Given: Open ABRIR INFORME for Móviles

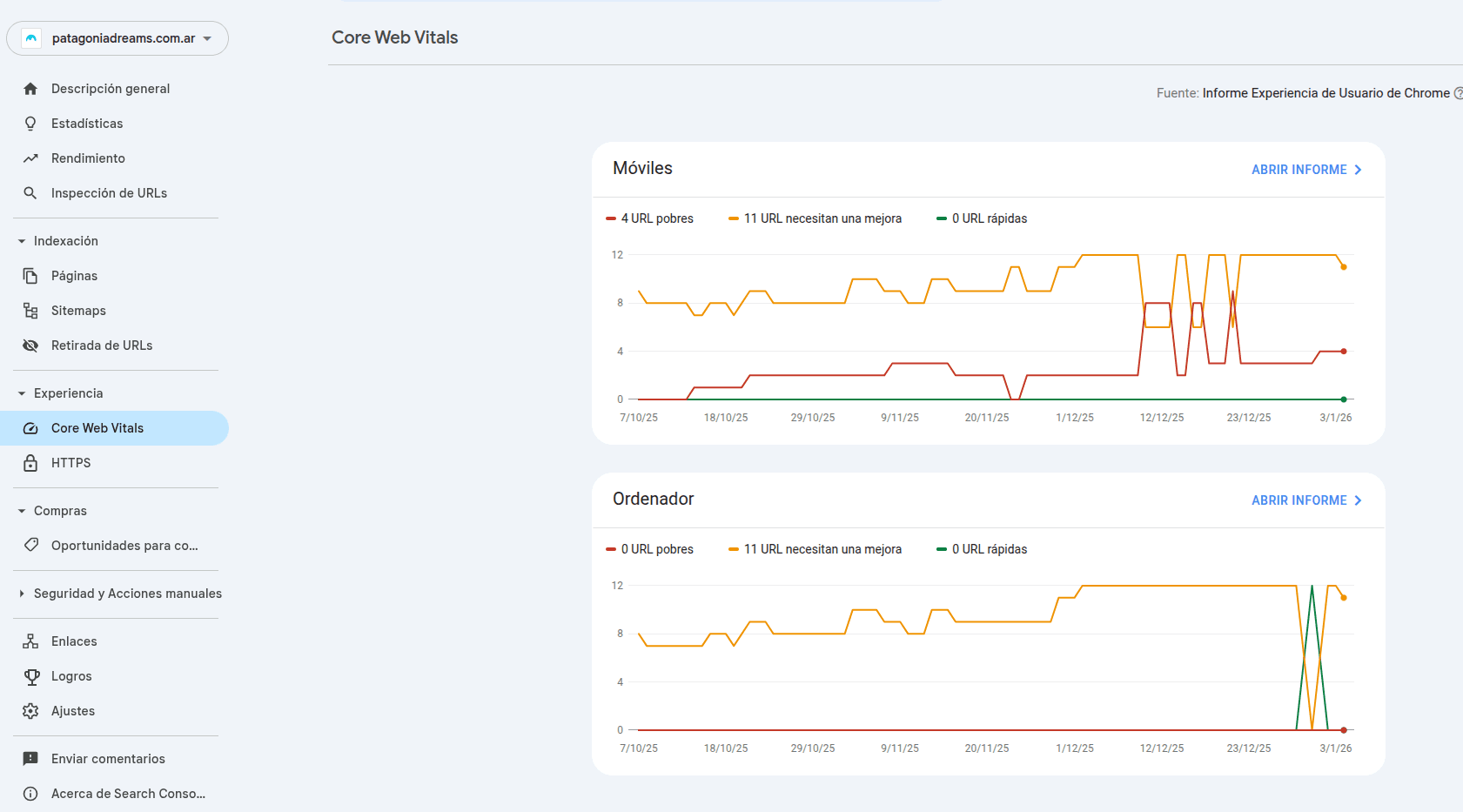Looking at the screenshot, I should point(1306,170).
